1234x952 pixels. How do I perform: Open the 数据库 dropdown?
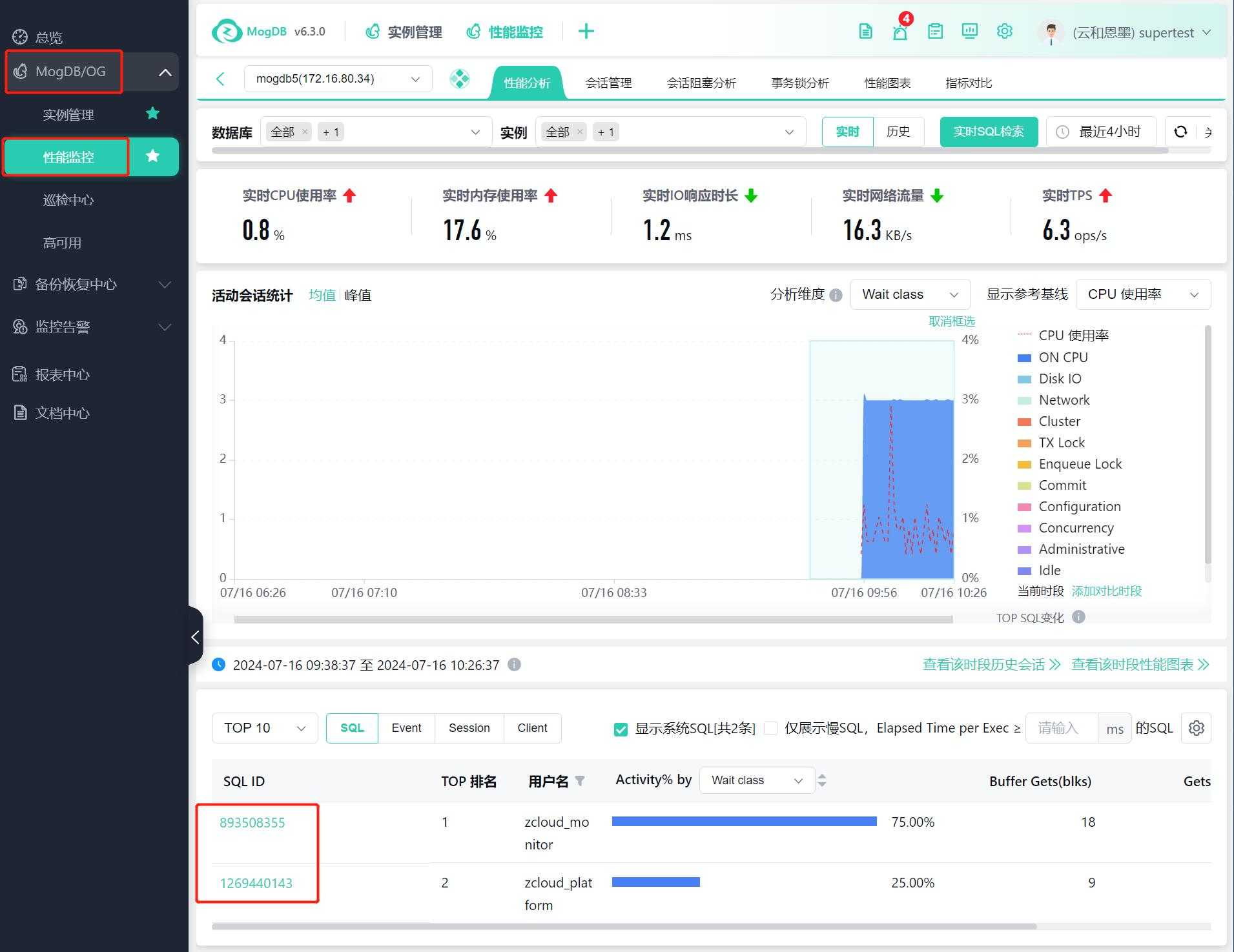[x=376, y=132]
